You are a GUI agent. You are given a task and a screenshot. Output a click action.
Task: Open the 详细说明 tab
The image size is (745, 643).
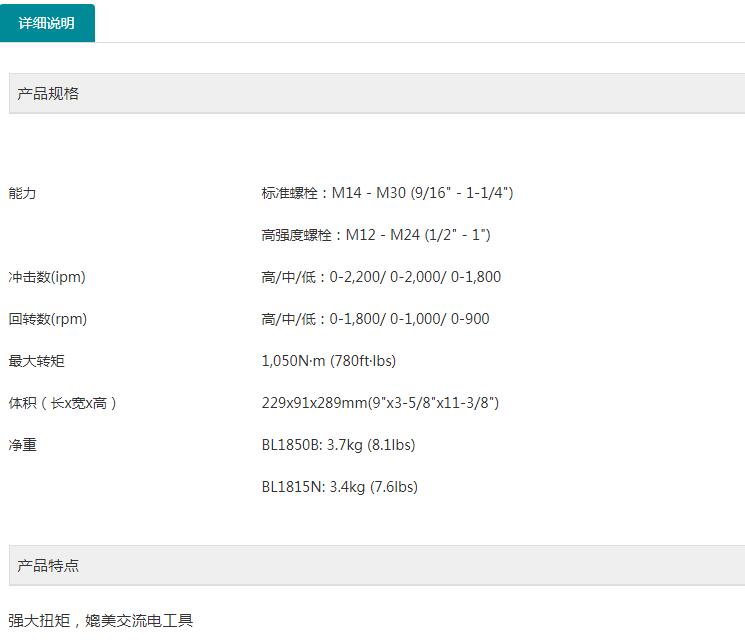point(47,23)
